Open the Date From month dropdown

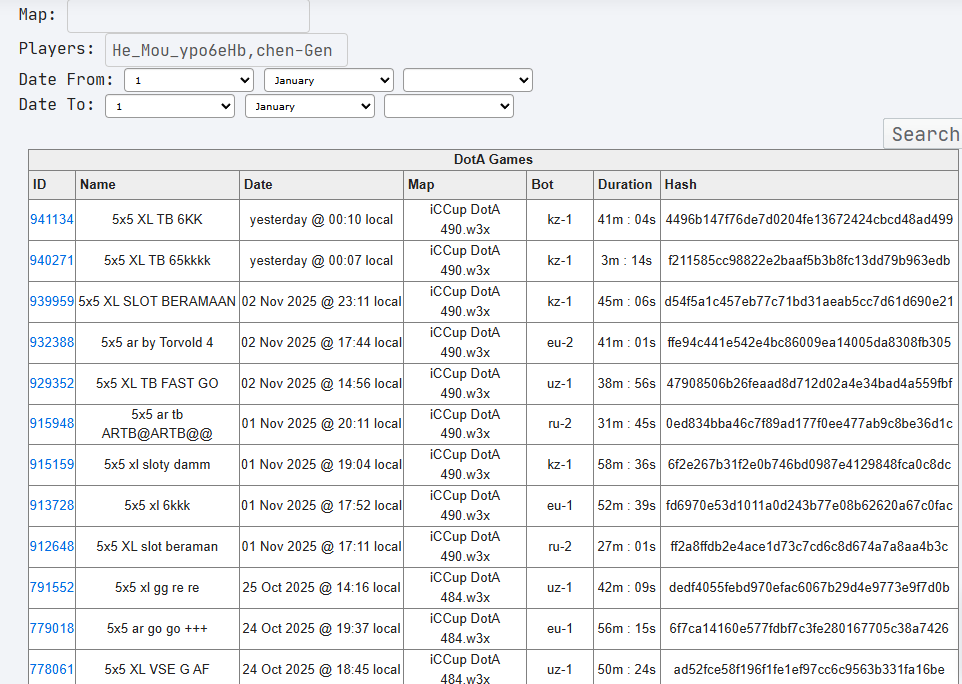click(329, 80)
